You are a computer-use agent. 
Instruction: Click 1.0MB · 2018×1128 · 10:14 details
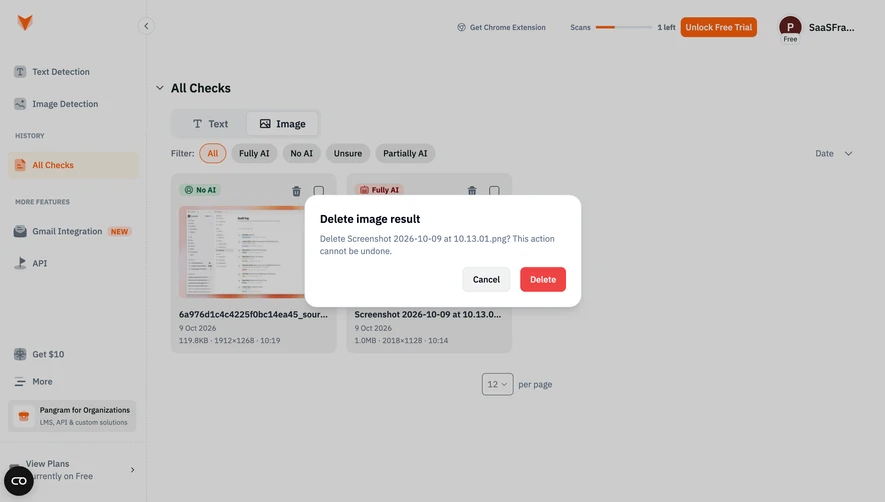tap(401, 341)
